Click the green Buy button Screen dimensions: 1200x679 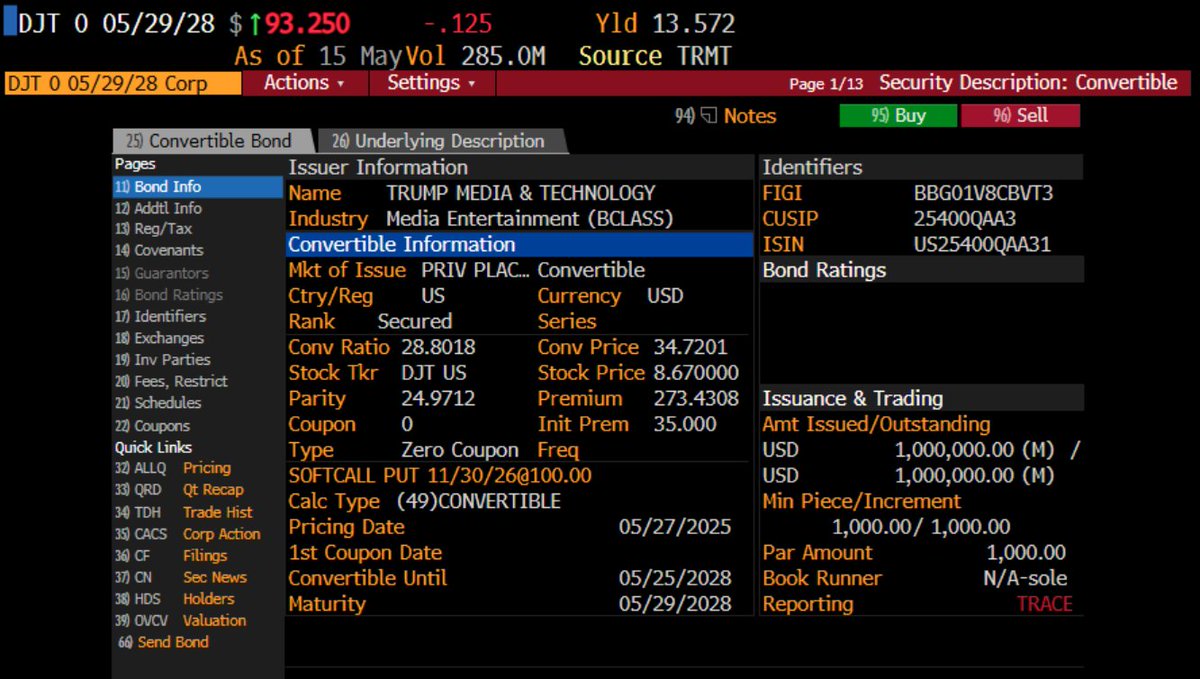[x=897, y=116]
